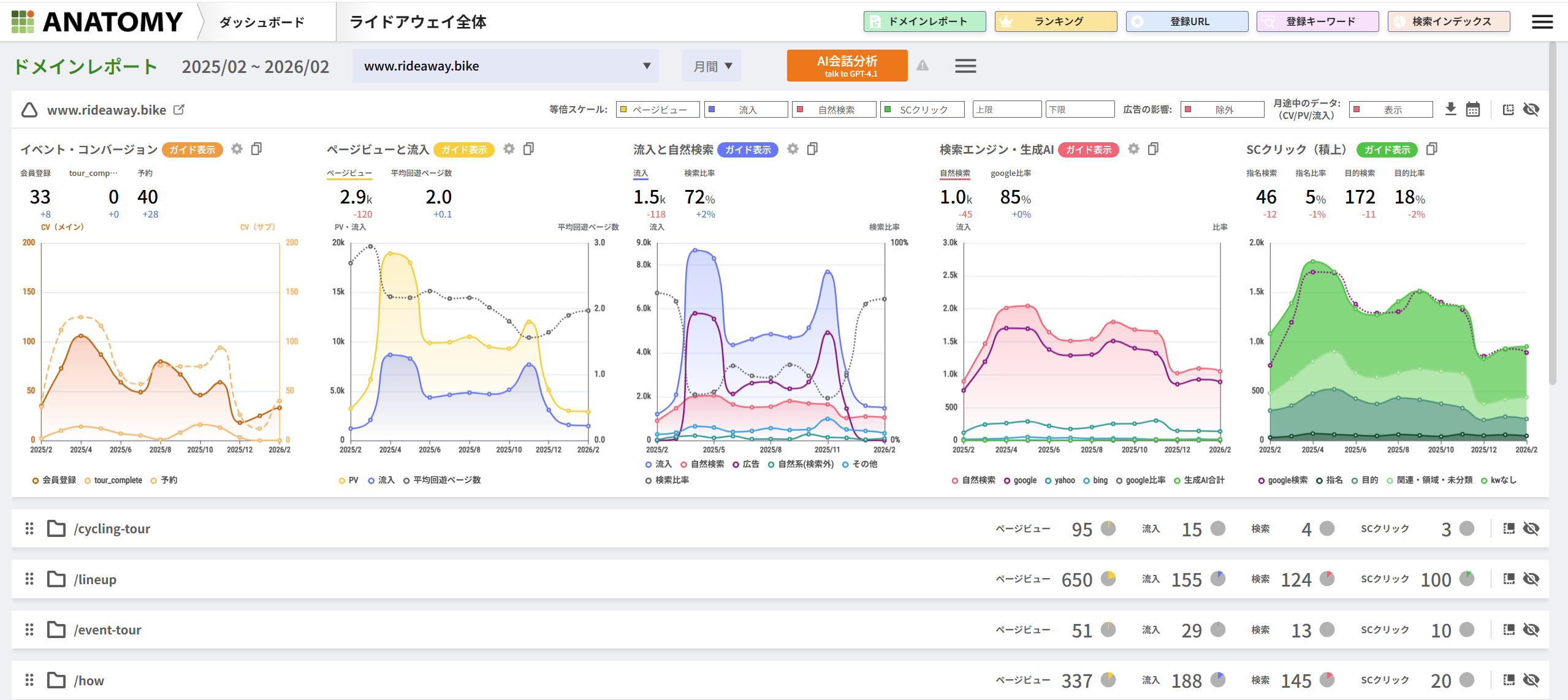This screenshot has height=700, width=1568.
Task: Click the external link icon beside www.rideaway.bike
Action: click(x=179, y=110)
